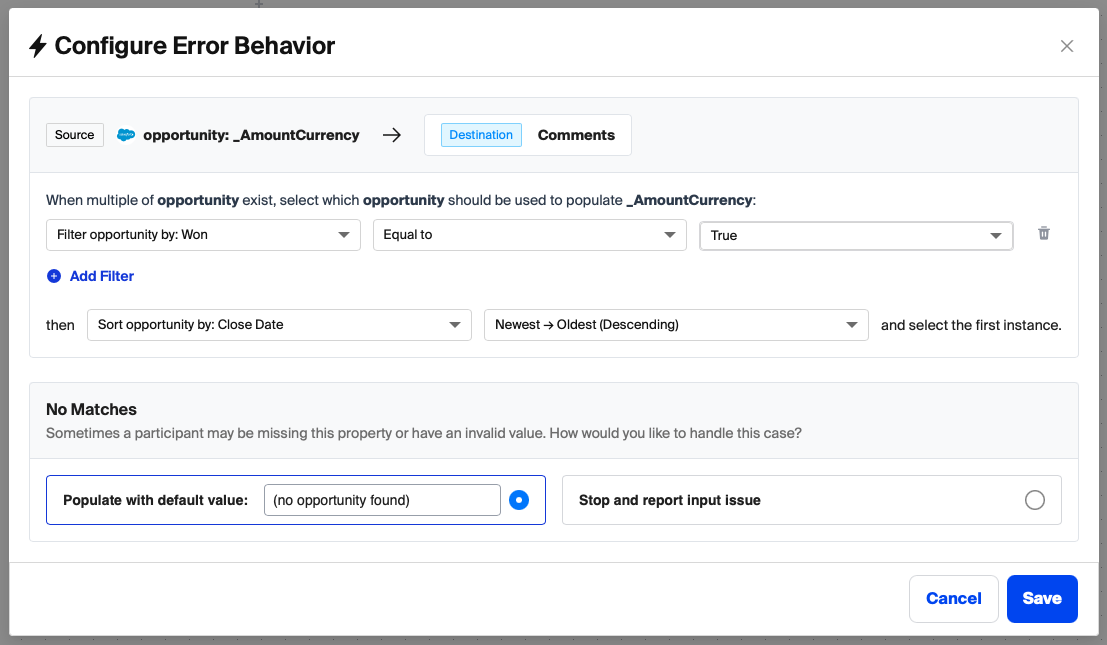Screen dimensions: 1107x645
Task: Click the Source label tag
Action: click(x=75, y=135)
